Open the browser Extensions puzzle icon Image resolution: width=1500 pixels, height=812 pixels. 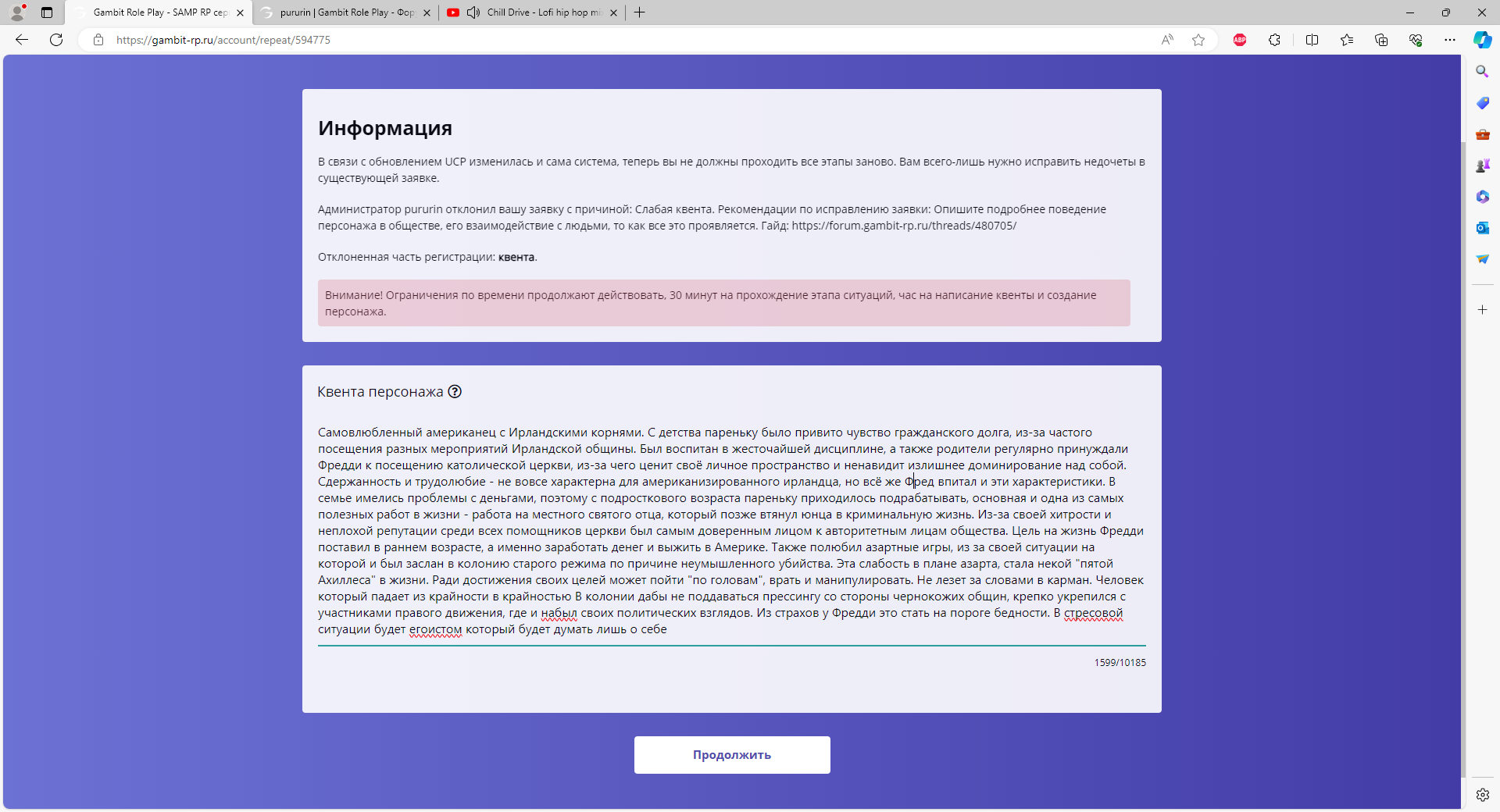coord(1274,40)
